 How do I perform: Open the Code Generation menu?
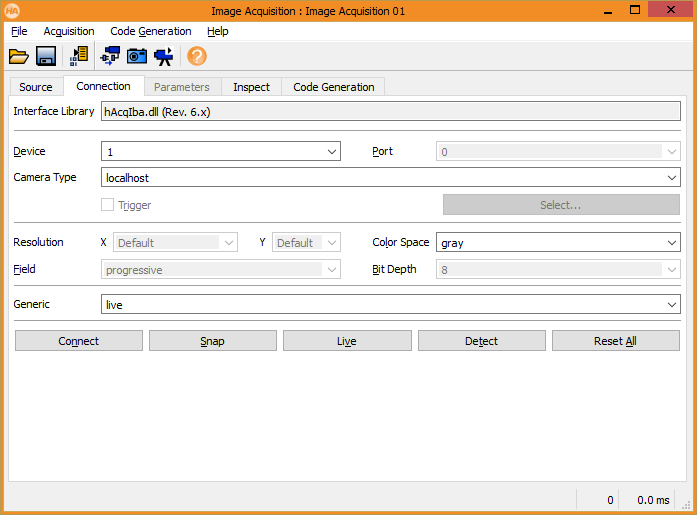pyautogui.click(x=151, y=32)
